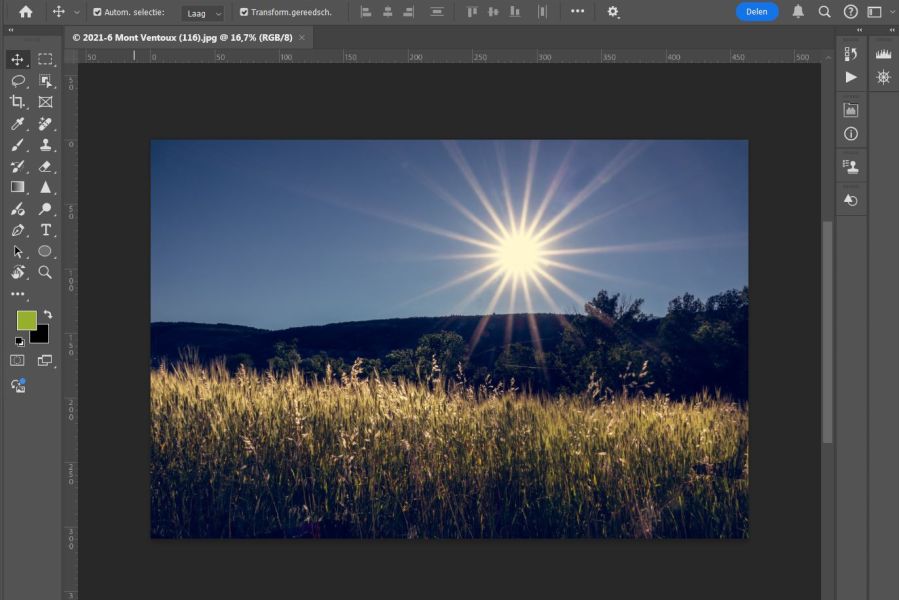Choose the Clone Stamp tool
This screenshot has width=900, height=600.
(45, 145)
